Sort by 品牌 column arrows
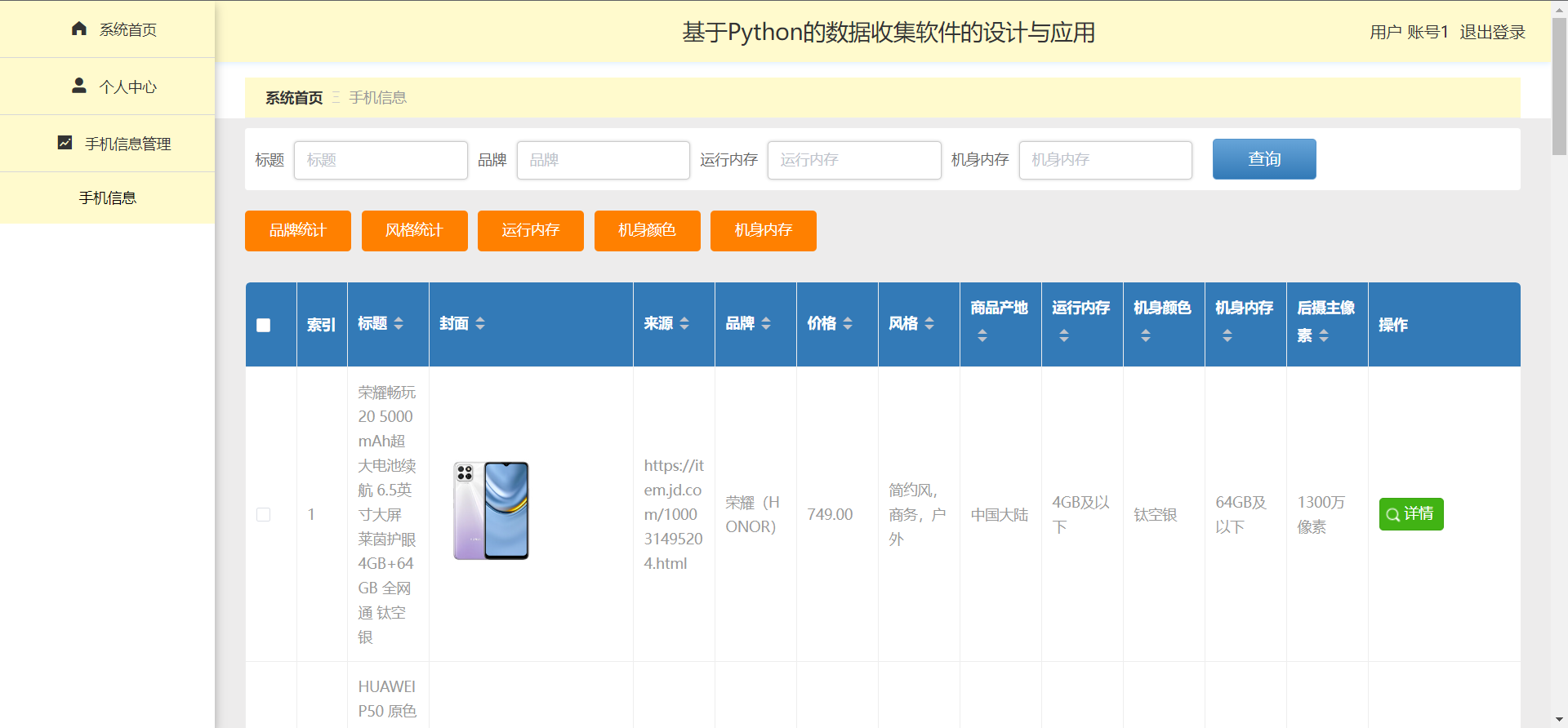Image resolution: width=1568 pixels, height=728 pixels. click(766, 323)
